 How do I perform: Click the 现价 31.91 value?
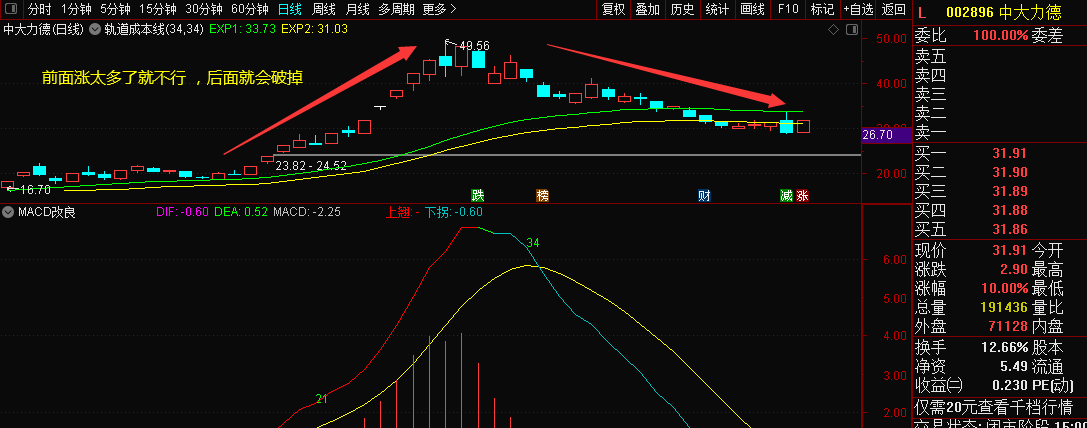1008,250
